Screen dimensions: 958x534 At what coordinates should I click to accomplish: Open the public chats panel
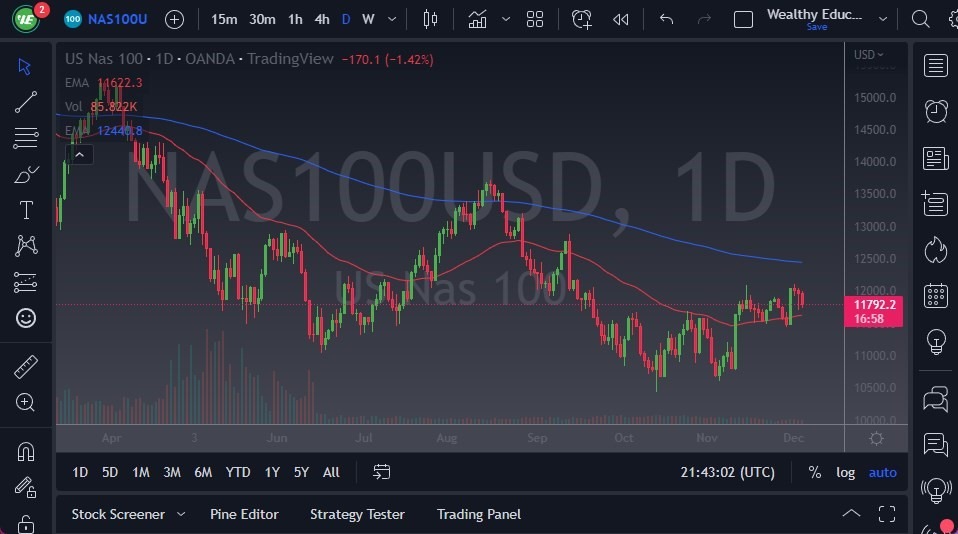(x=935, y=399)
